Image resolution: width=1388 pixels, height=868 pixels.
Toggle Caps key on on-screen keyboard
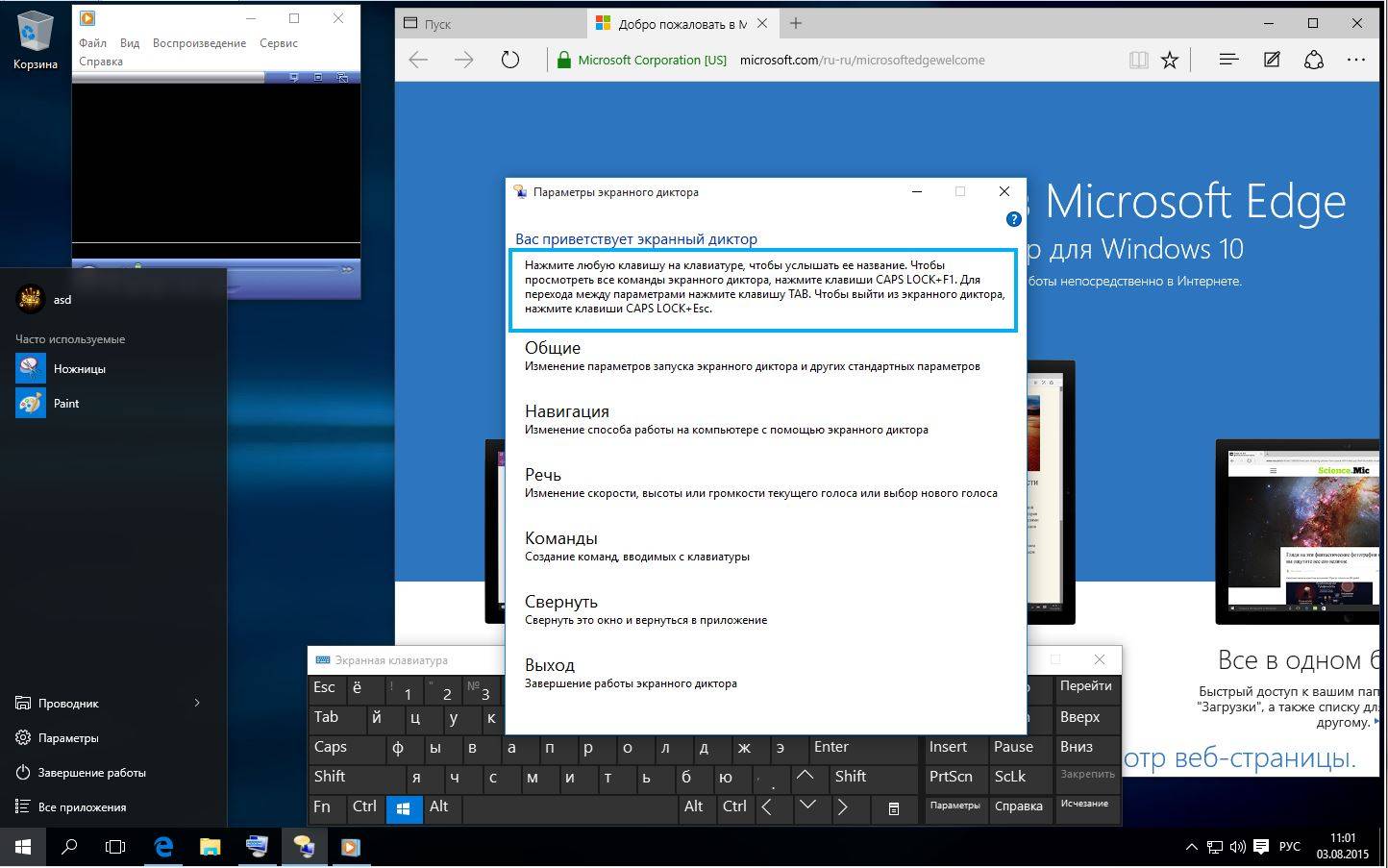[331, 747]
